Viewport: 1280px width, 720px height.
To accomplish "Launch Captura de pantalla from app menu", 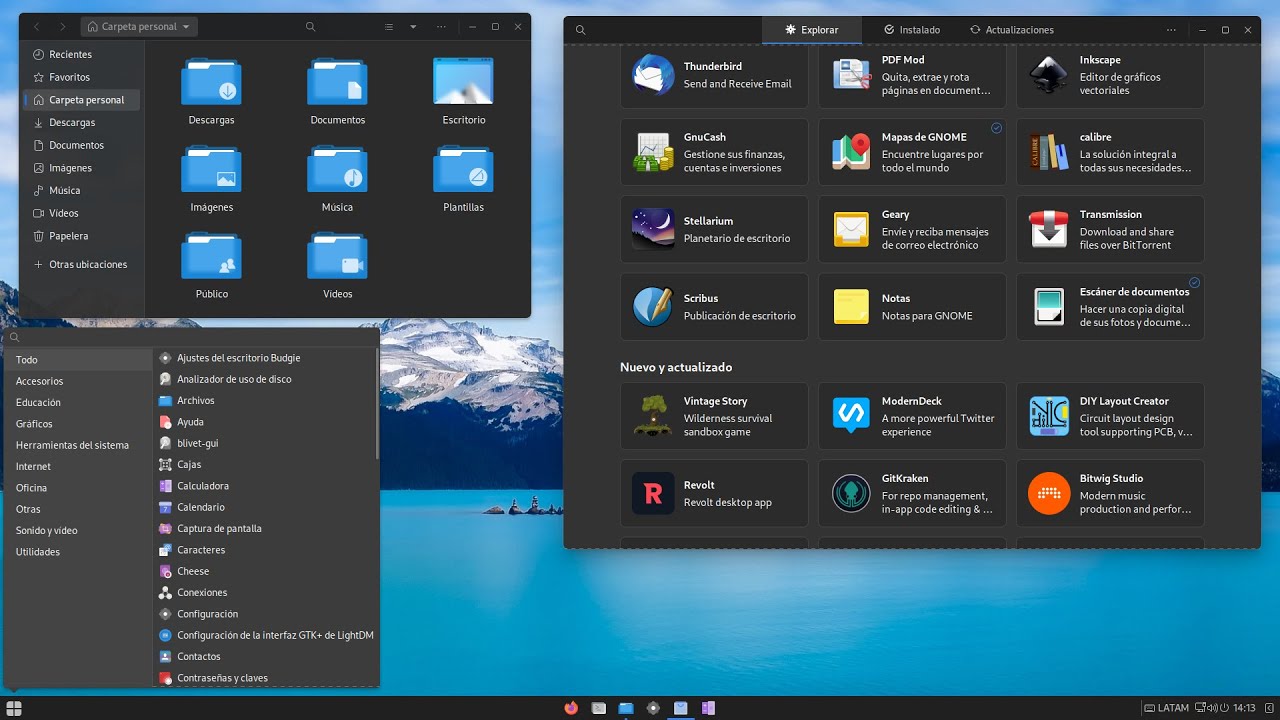I will (265, 528).
